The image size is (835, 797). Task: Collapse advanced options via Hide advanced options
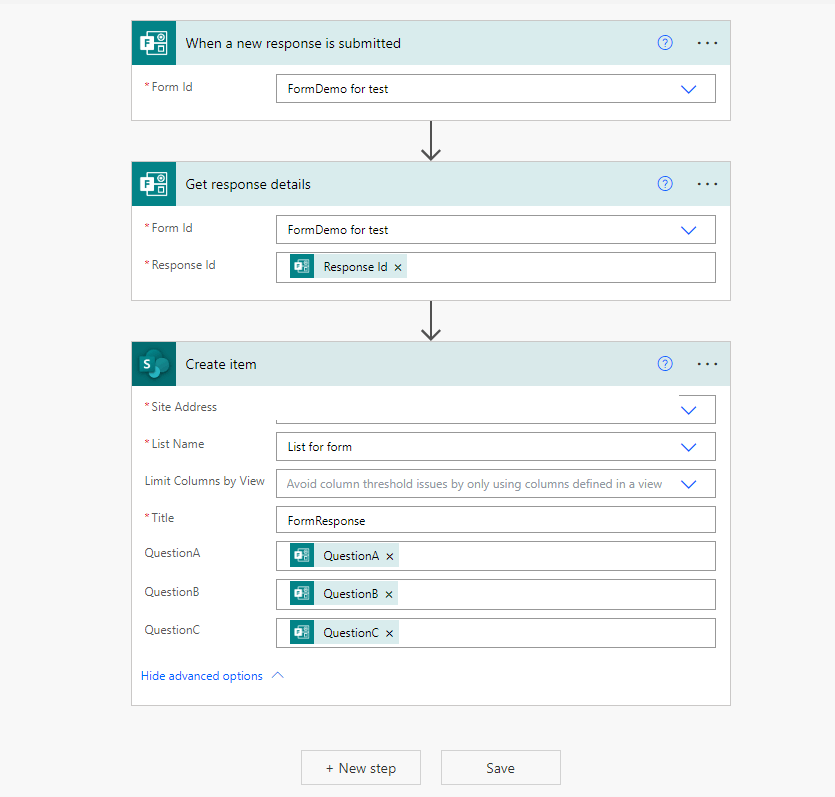click(x=201, y=675)
